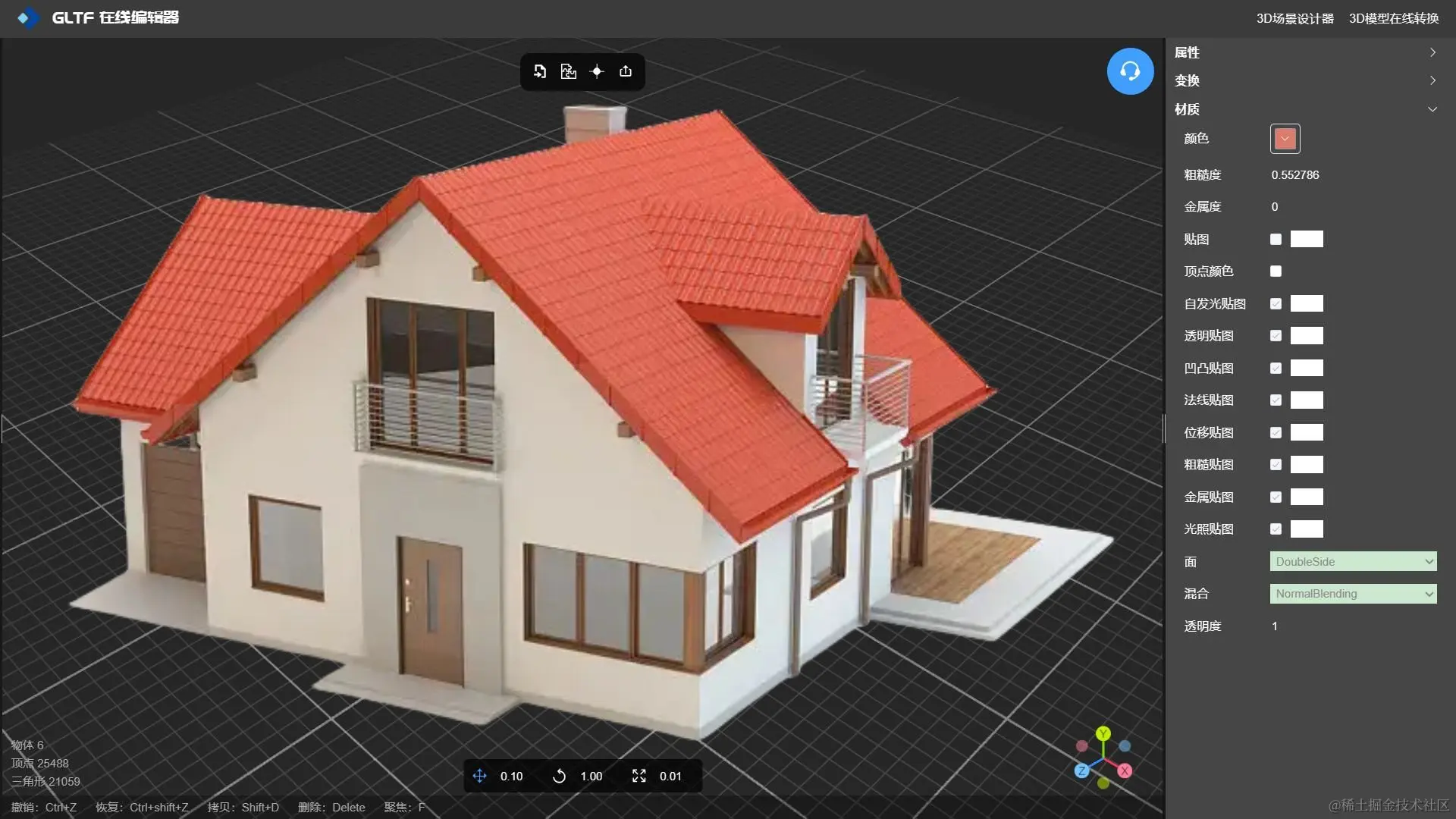The image size is (1456, 819).
Task: Uncheck the 法线贴图 checkbox
Action: click(x=1276, y=400)
